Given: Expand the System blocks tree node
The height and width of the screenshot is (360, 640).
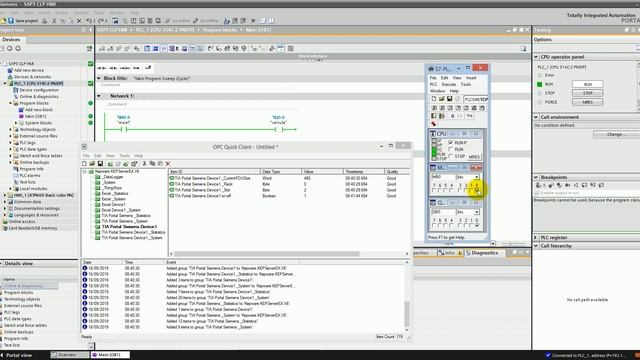Looking at the screenshot, I should (16, 123).
